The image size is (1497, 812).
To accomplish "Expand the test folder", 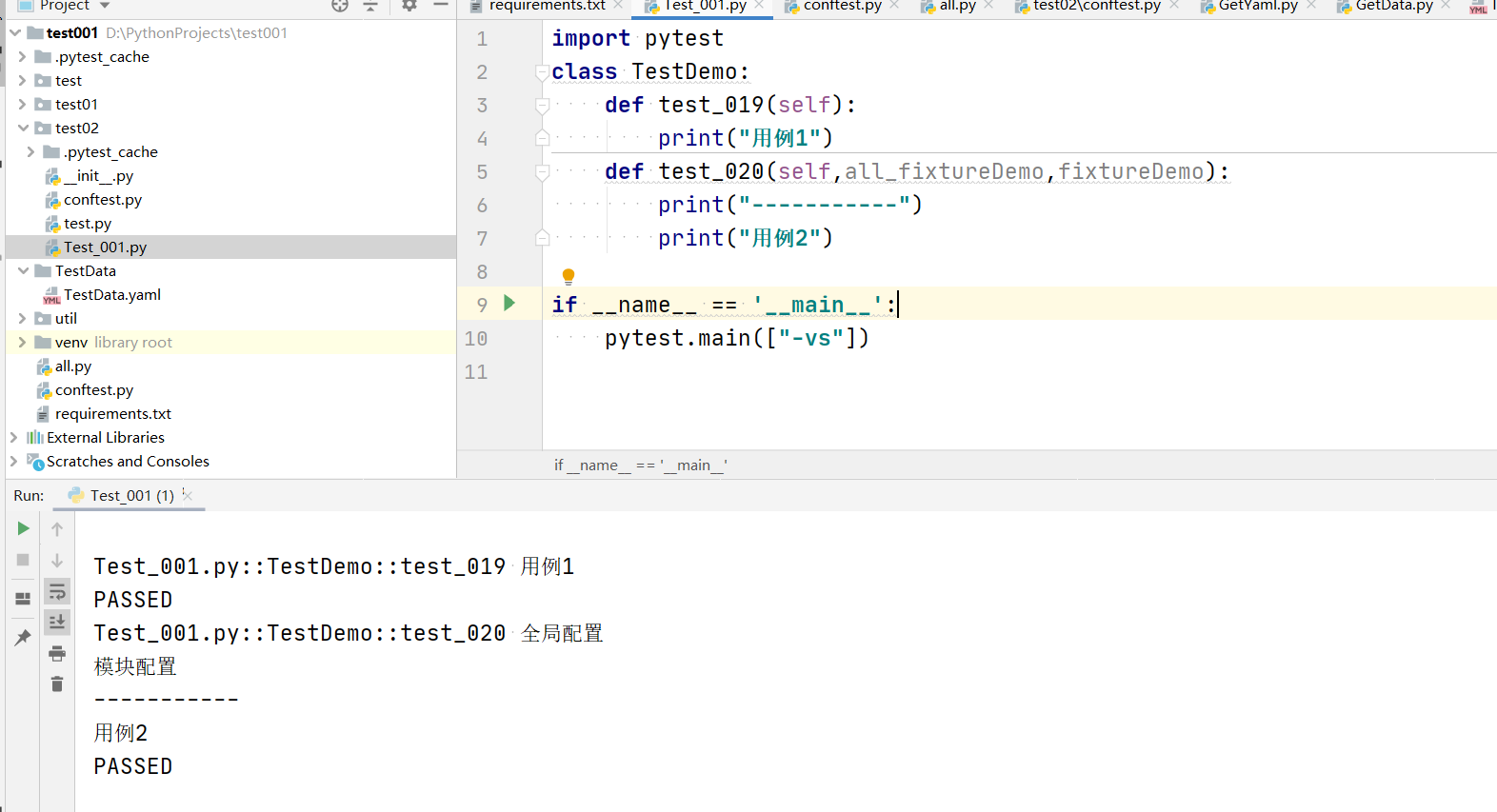I will 22,80.
